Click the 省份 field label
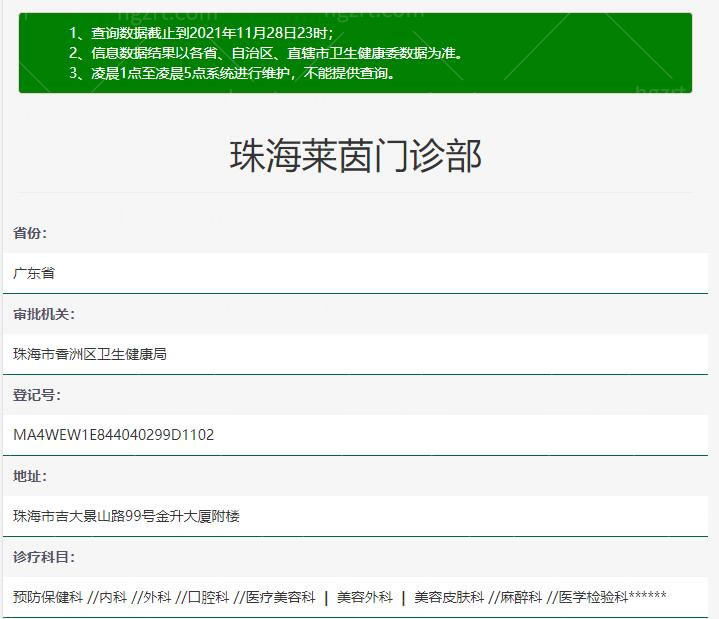Image resolution: width=719 pixels, height=619 pixels. click(30, 233)
